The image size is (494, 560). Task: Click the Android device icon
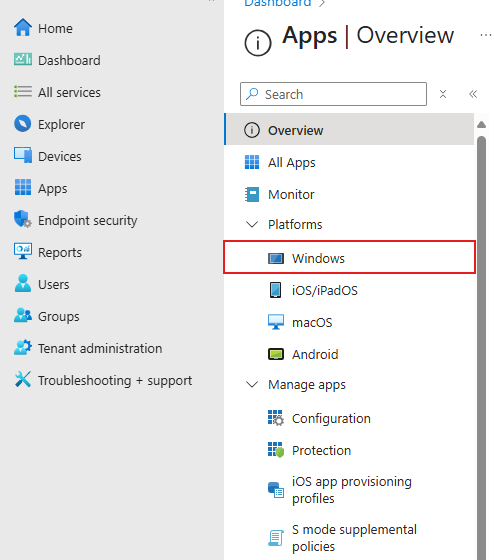tap(276, 354)
